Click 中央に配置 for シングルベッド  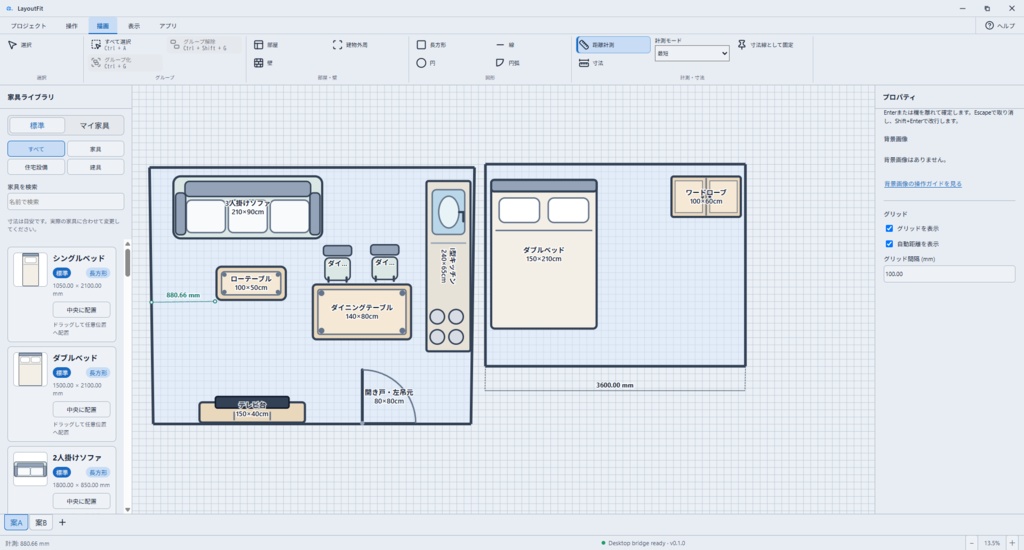(x=82, y=310)
